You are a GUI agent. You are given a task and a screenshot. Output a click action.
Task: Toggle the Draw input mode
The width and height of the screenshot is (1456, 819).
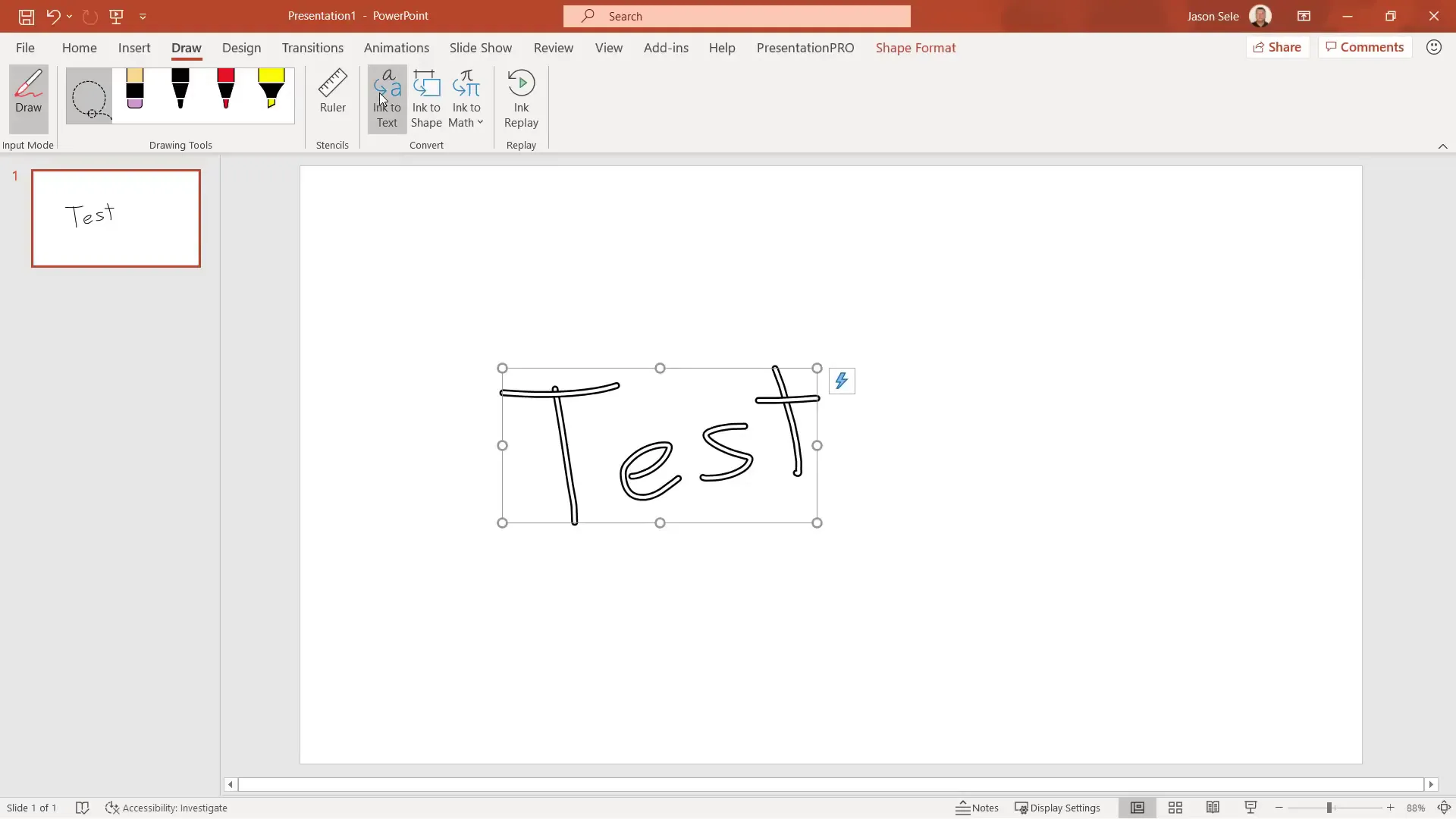pyautogui.click(x=29, y=99)
